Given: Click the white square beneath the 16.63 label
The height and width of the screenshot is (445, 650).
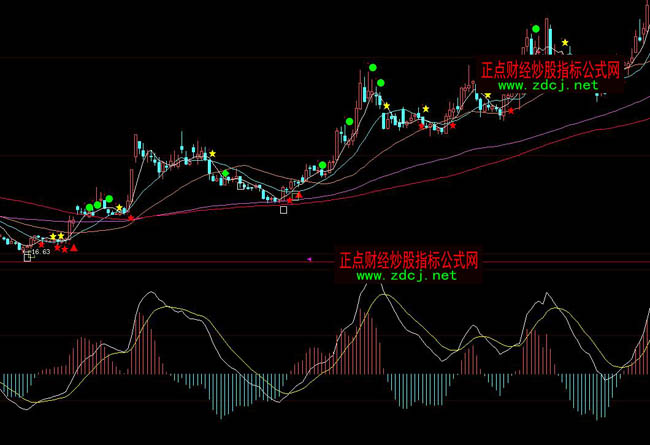Looking at the screenshot, I should pos(28,257).
